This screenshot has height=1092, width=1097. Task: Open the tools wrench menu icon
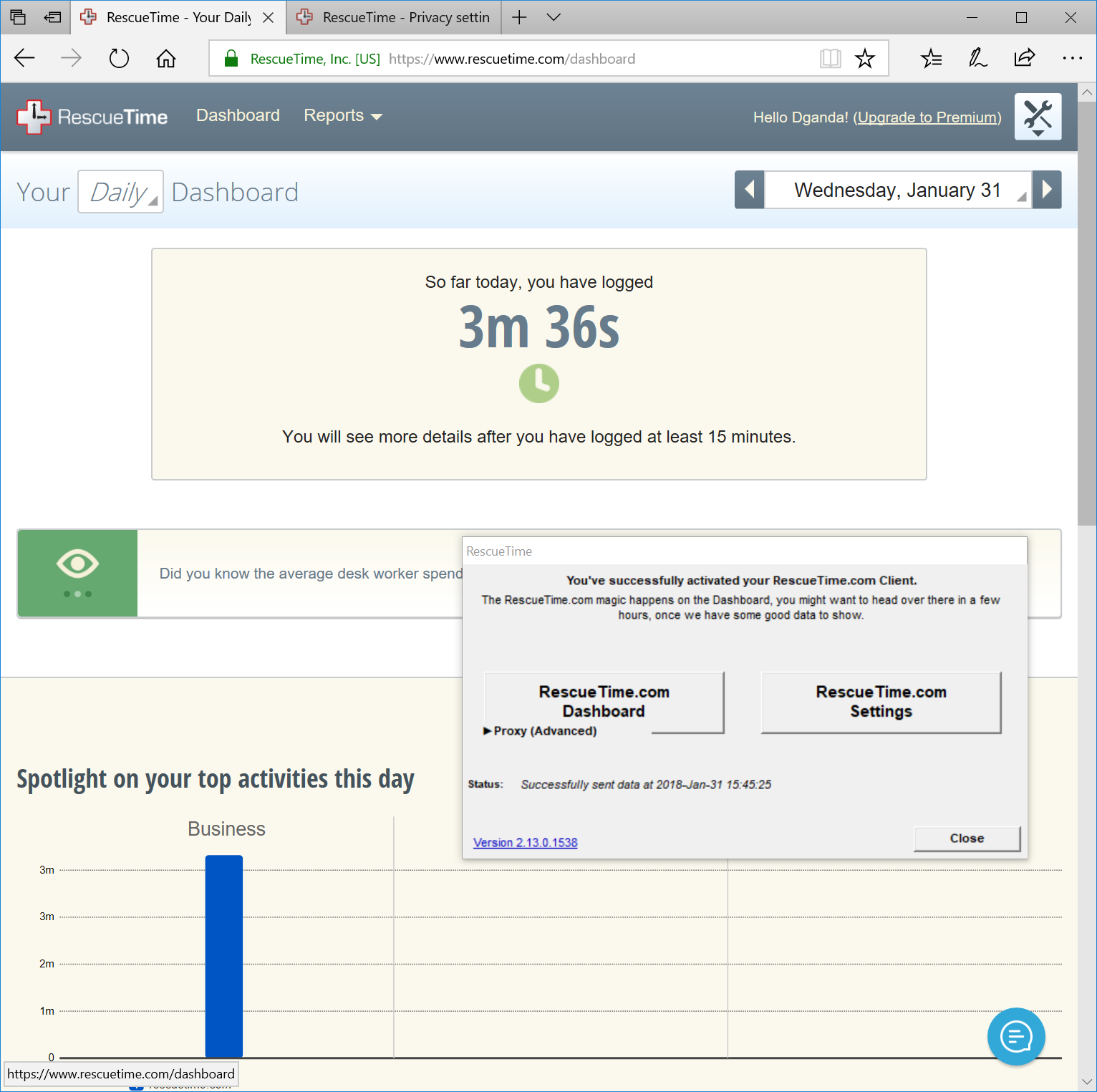1038,117
